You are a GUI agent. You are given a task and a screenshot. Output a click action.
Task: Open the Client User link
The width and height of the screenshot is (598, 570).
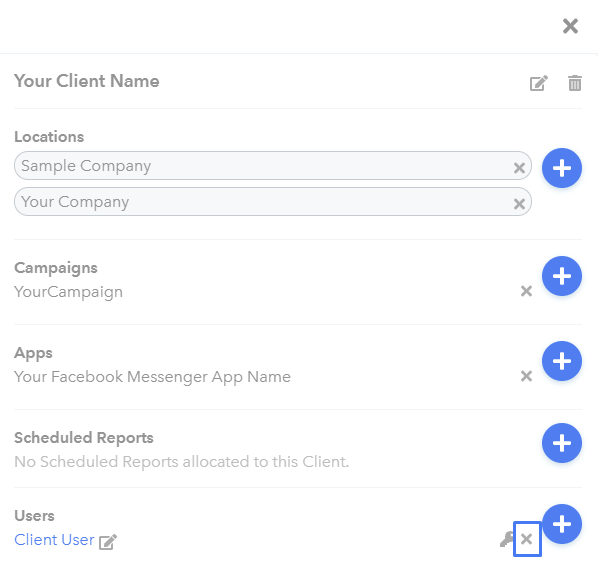tap(54, 539)
